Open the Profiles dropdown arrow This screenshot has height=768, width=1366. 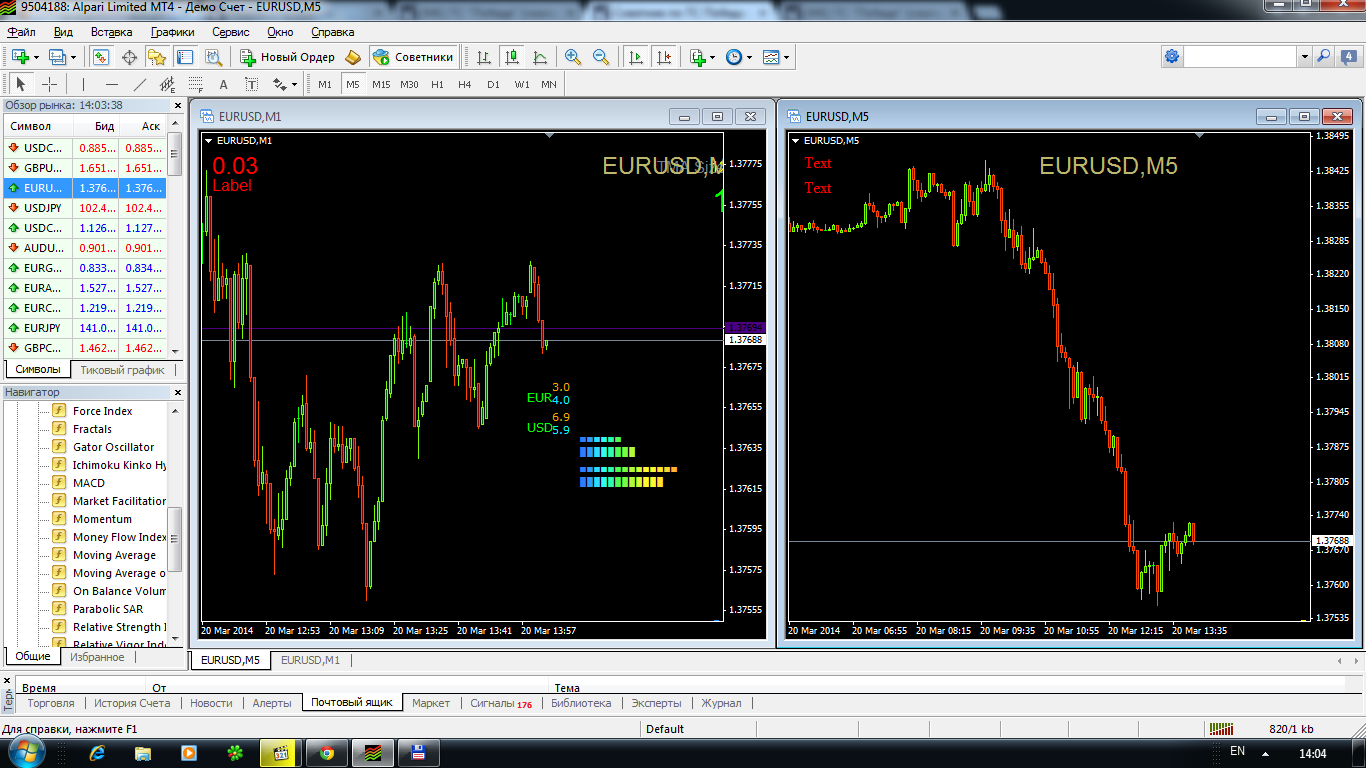73,57
